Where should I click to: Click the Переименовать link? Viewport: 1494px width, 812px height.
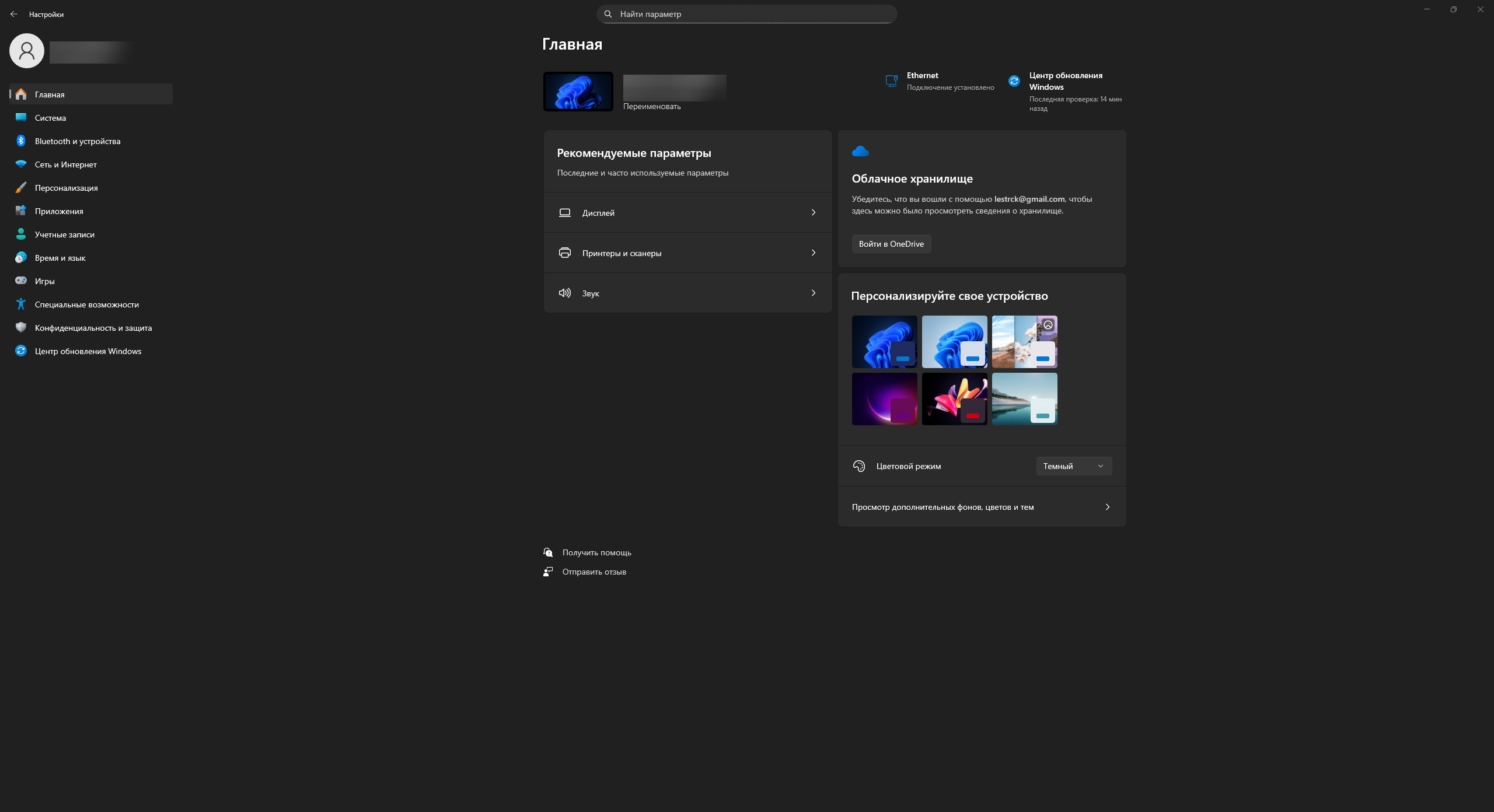tap(652, 107)
